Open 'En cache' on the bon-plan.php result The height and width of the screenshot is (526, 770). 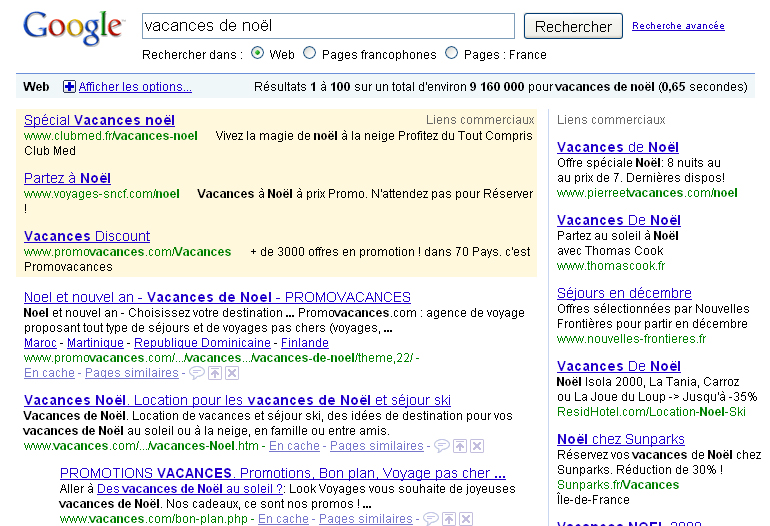283,519
